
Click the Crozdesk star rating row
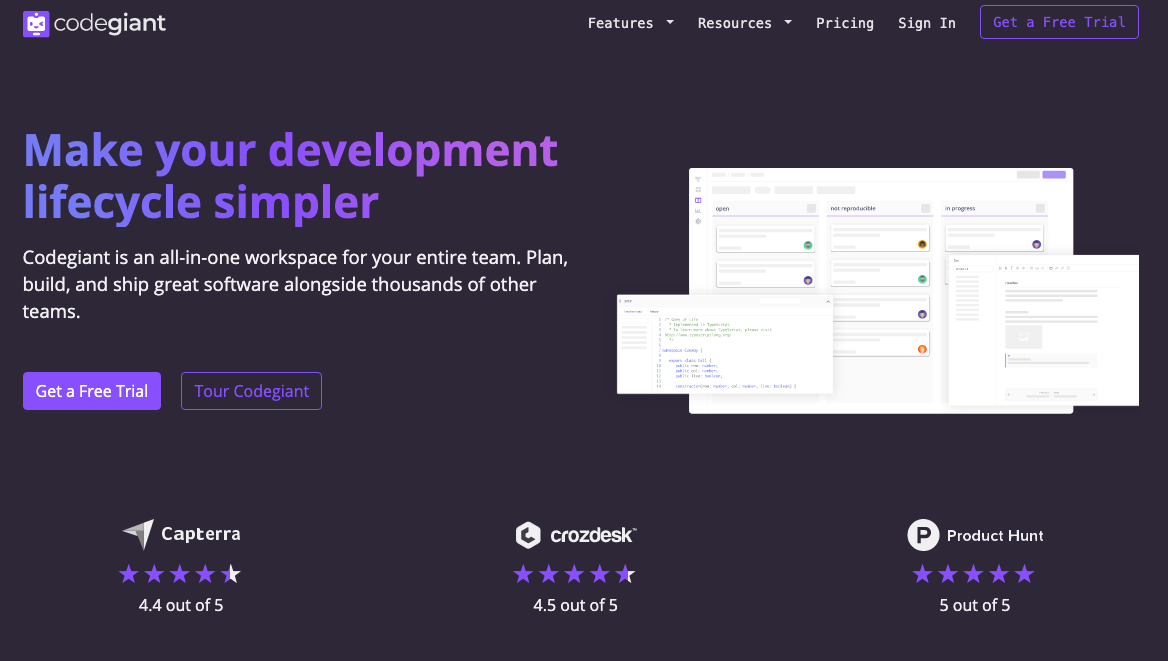[x=574, y=574]
